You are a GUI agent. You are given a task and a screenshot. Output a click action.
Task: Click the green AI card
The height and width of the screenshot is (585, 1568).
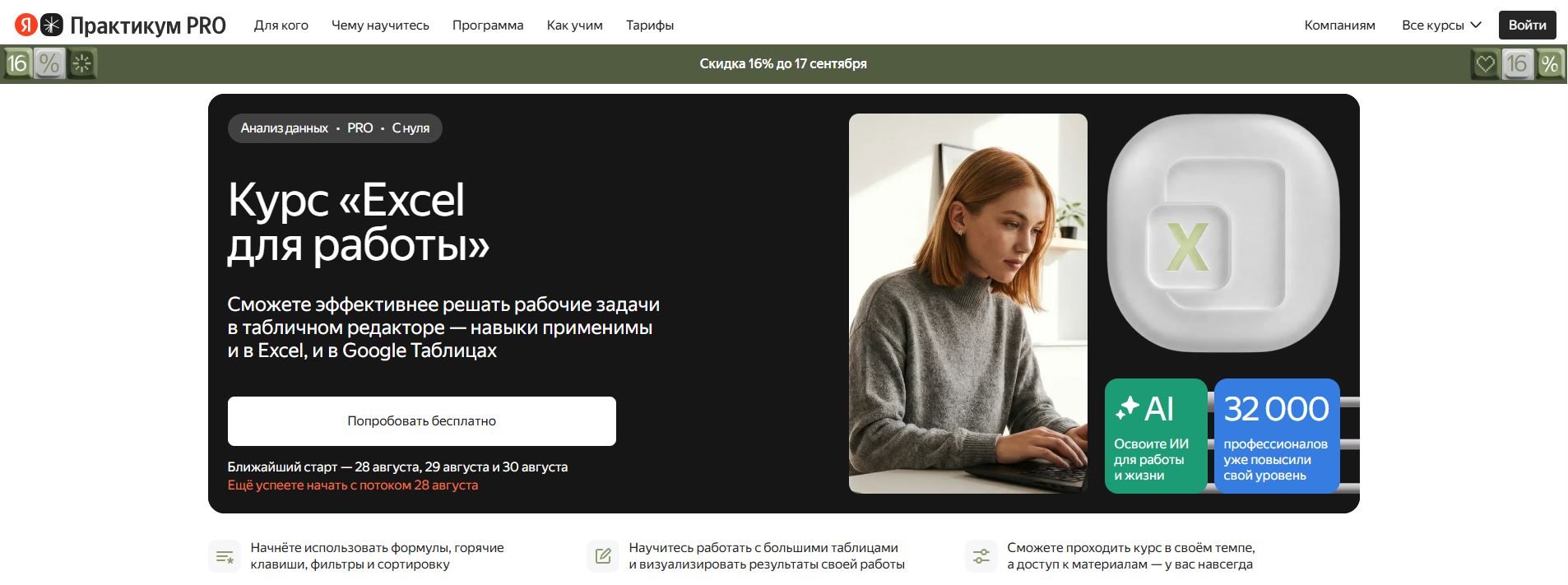click(1155, 436)
